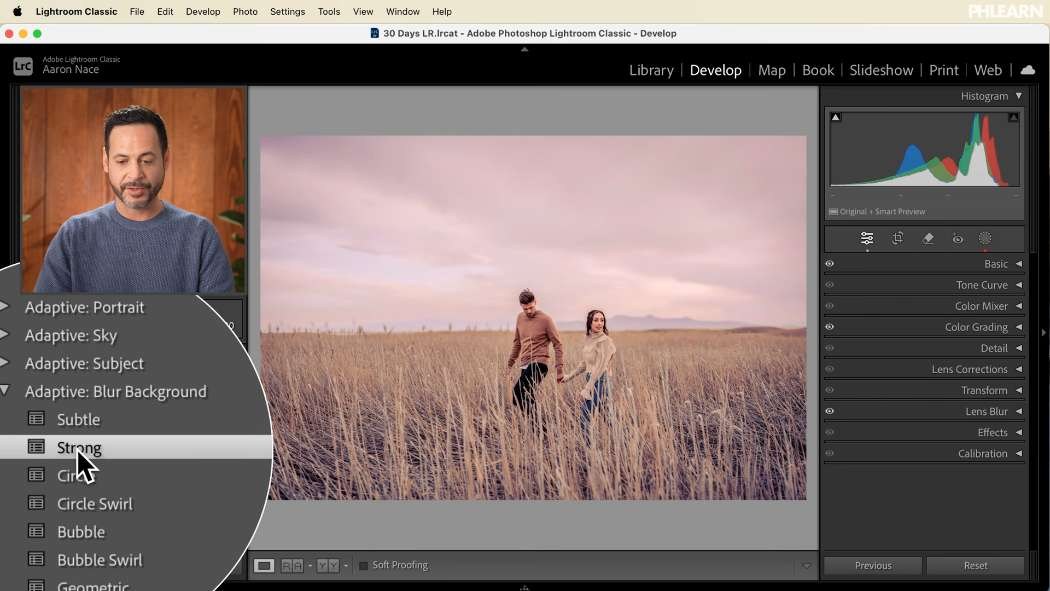Screen dimensions: 1050x591
Task: Select the Red Eye correction tool
Action: point(958,239)
